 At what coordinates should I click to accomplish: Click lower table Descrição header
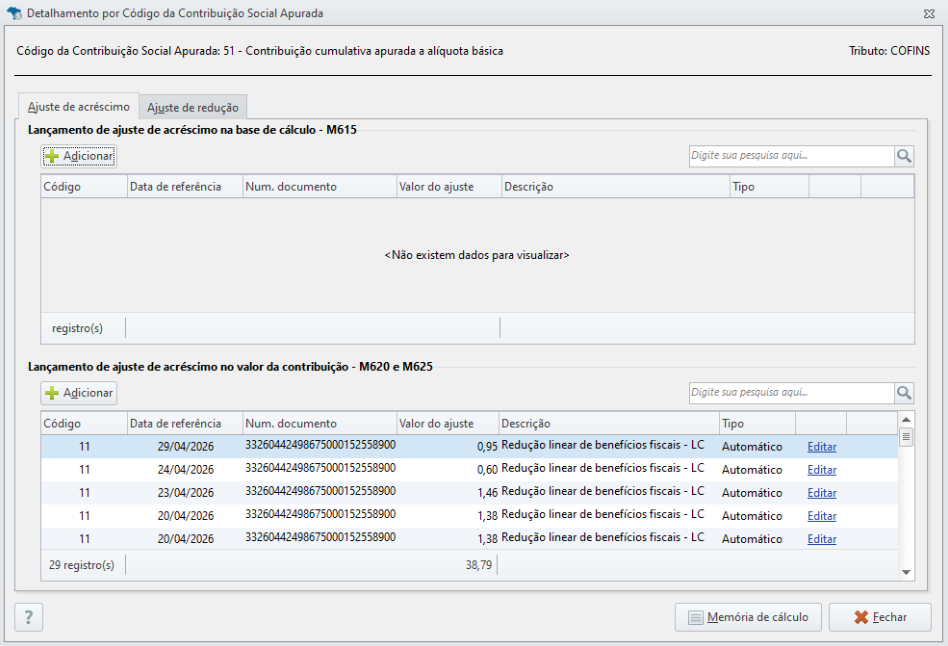click(x=609, y=423)
